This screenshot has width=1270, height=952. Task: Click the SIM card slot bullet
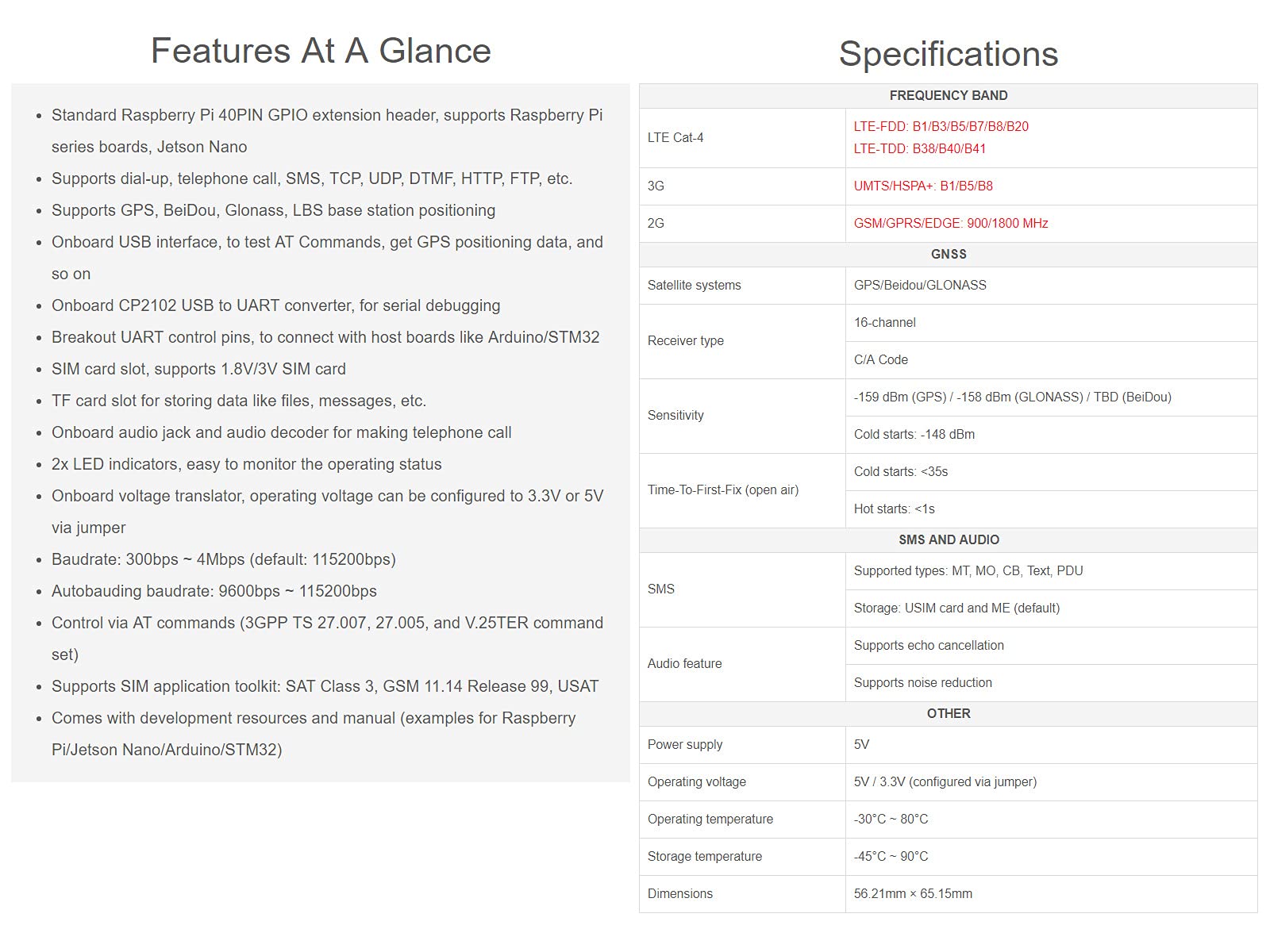[198, 369]
